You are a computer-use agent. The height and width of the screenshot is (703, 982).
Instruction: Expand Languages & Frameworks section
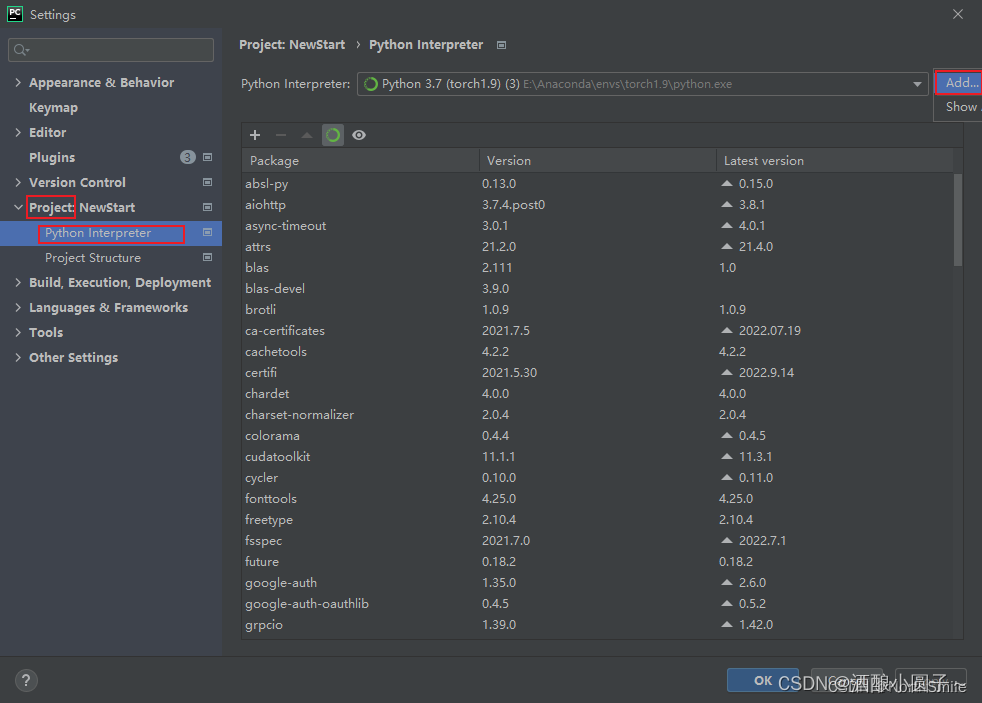coord(18,308)
